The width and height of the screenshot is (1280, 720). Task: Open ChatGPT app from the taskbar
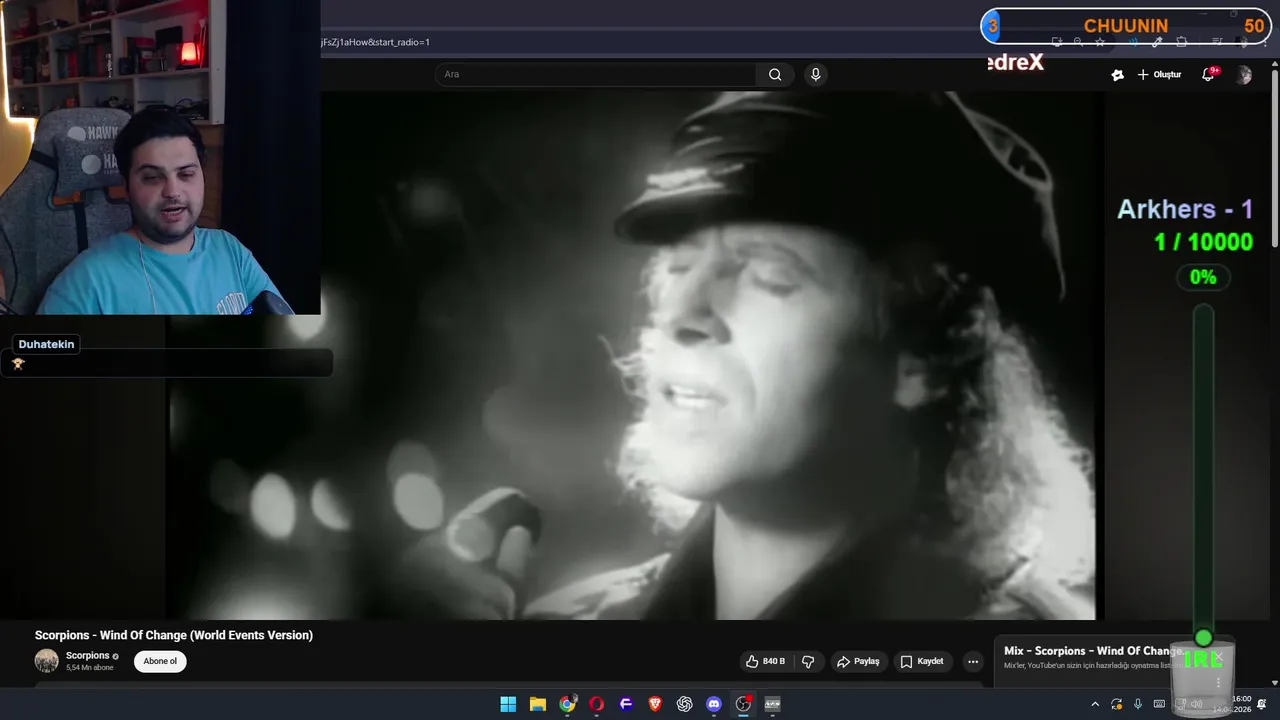[x=684, y=704]
